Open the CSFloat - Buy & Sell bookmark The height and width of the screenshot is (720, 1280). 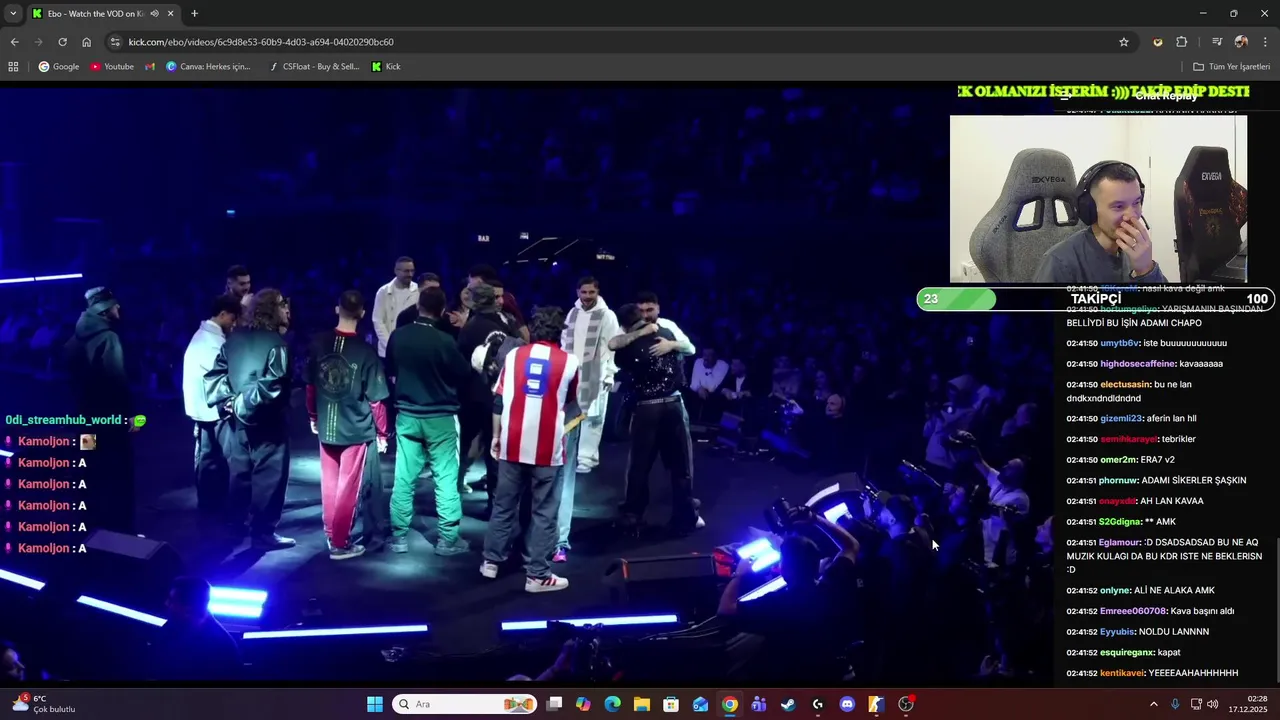pos(314,67)
